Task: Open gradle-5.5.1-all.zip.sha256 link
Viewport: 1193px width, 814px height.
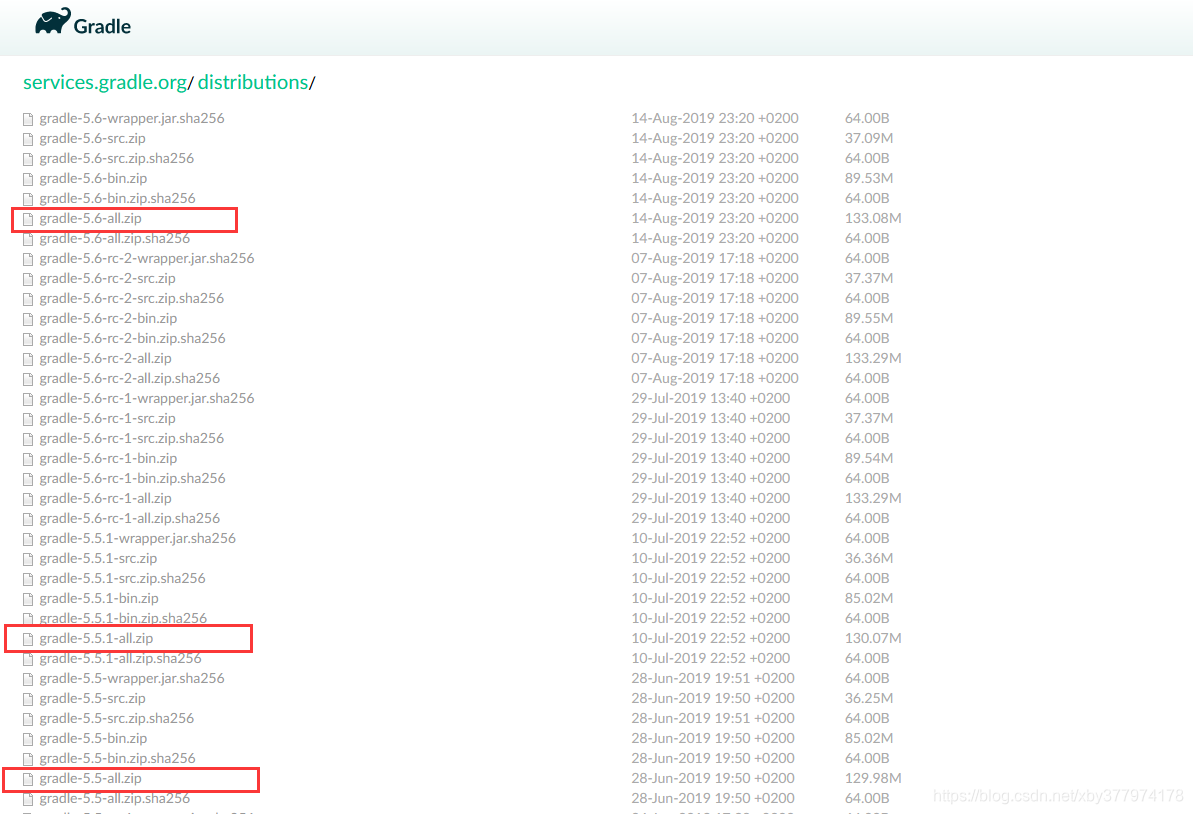Action: point(120,658)
